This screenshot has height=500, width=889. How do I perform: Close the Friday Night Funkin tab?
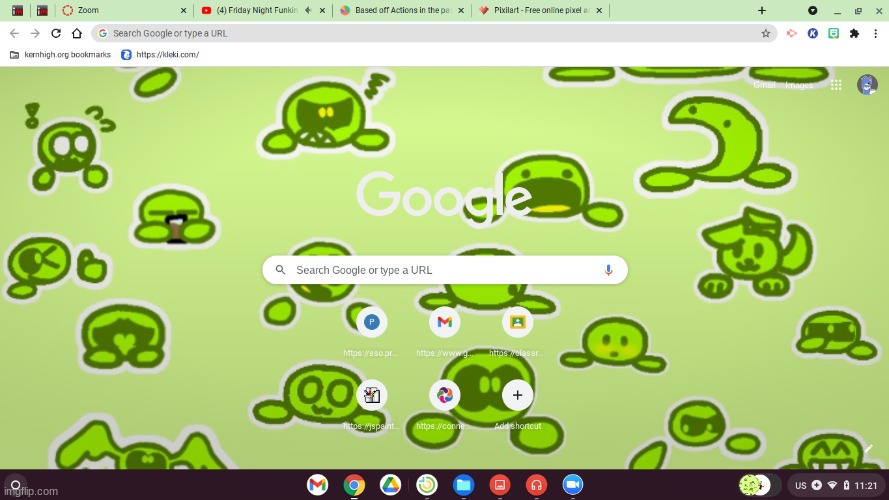click(323, 10)
